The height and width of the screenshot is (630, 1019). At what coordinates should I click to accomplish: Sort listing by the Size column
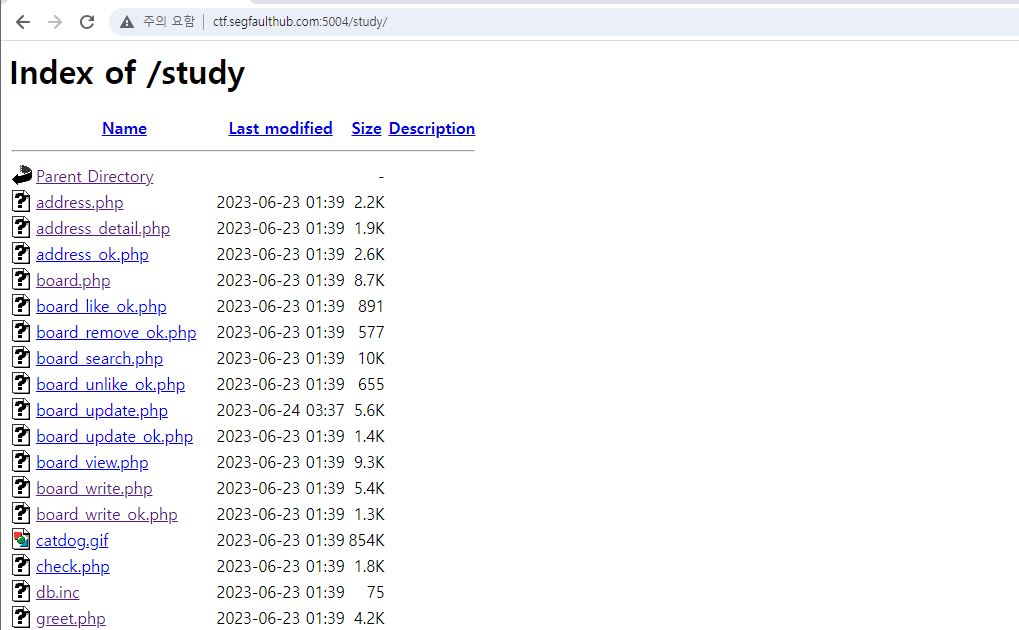[367, 128]
